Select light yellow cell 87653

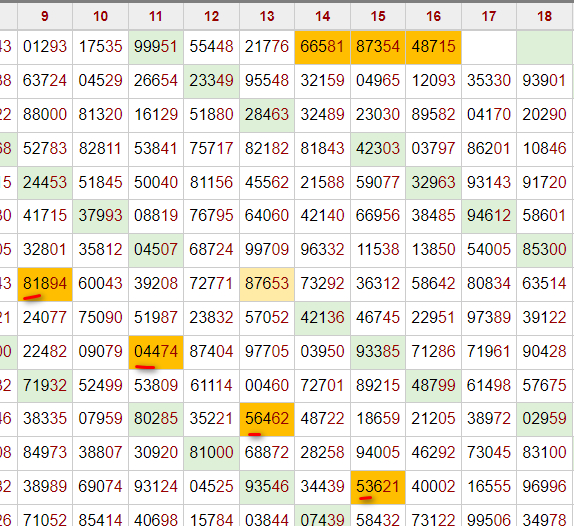(267, 284)
